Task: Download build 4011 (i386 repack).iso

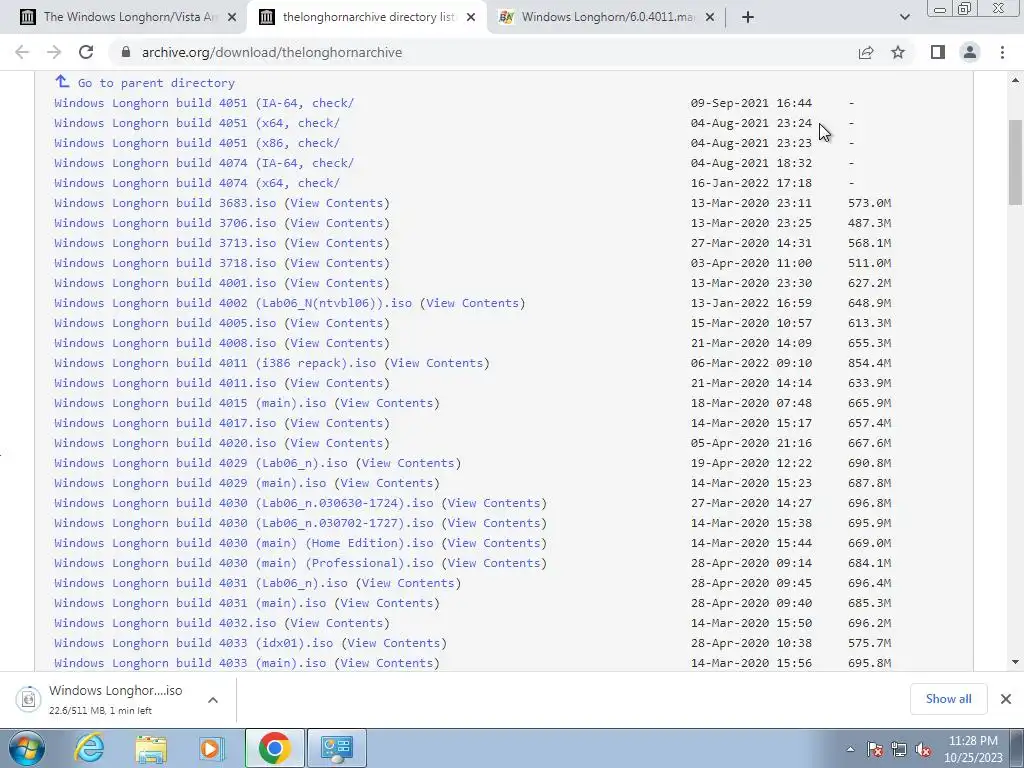Action: point(215,363)
